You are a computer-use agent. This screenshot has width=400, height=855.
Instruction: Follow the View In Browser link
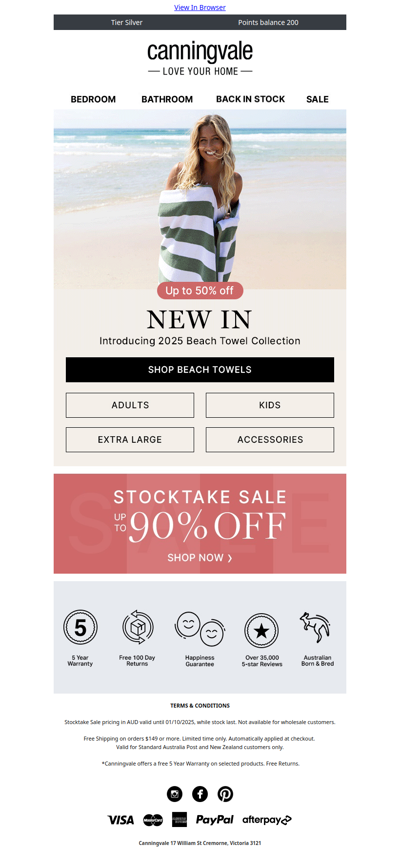tap(199, 8)
